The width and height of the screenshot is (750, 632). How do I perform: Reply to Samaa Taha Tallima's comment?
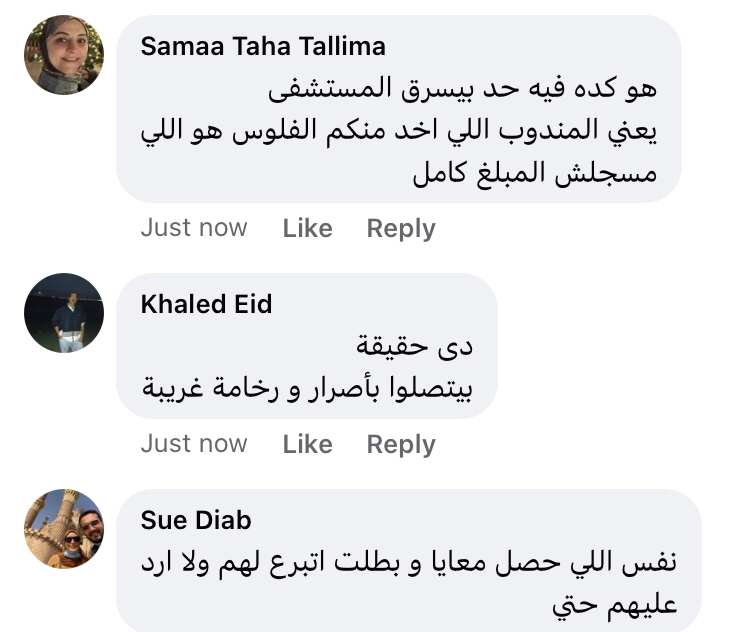click(x=401, y=229)
